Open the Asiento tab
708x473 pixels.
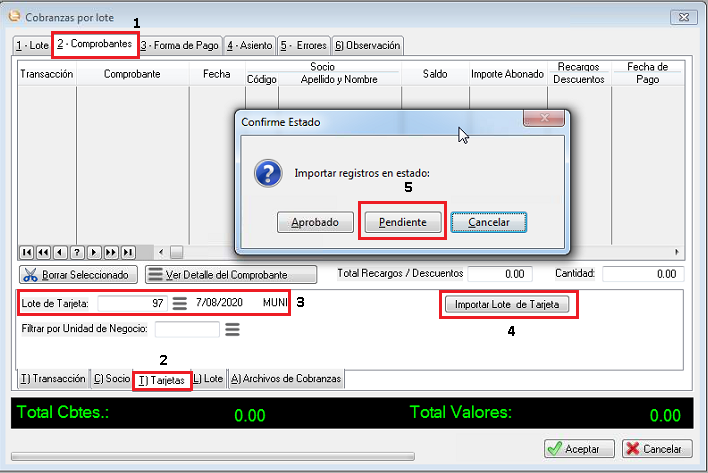[249, 45]
